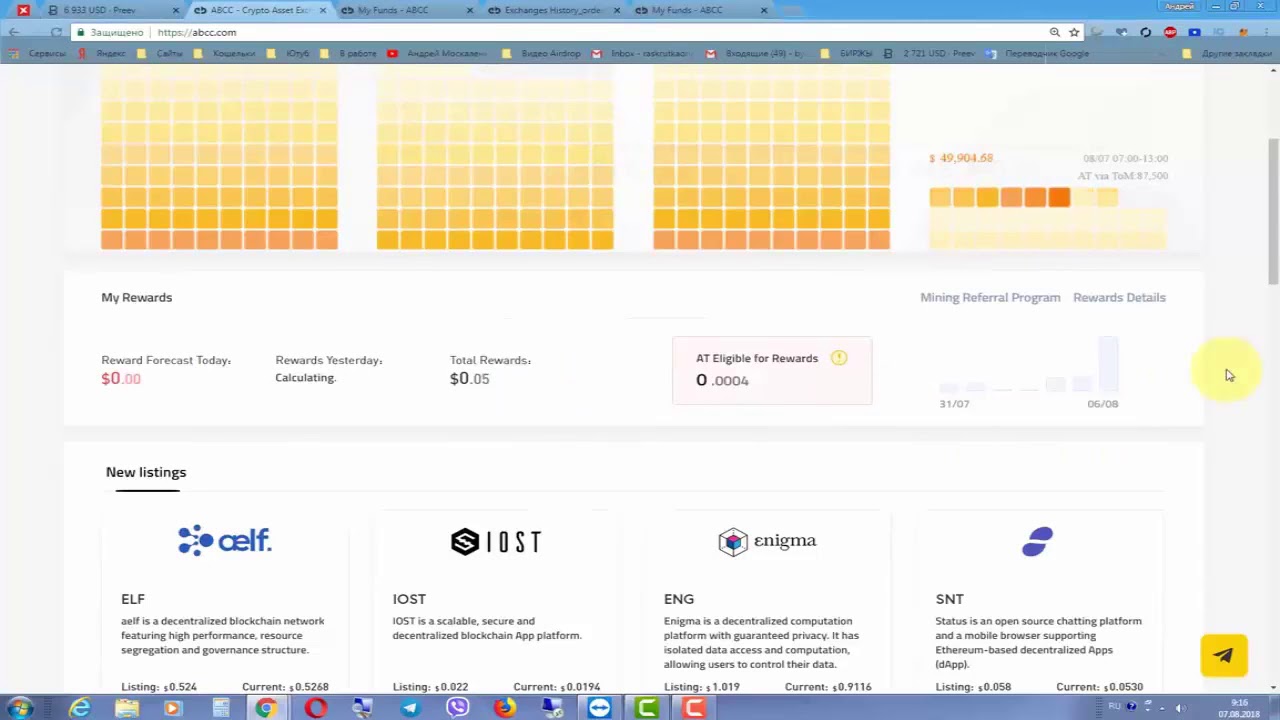Open the Кошельки bookmarks folder
This screenshot has width=1280, height=720.
pos(225,53)
